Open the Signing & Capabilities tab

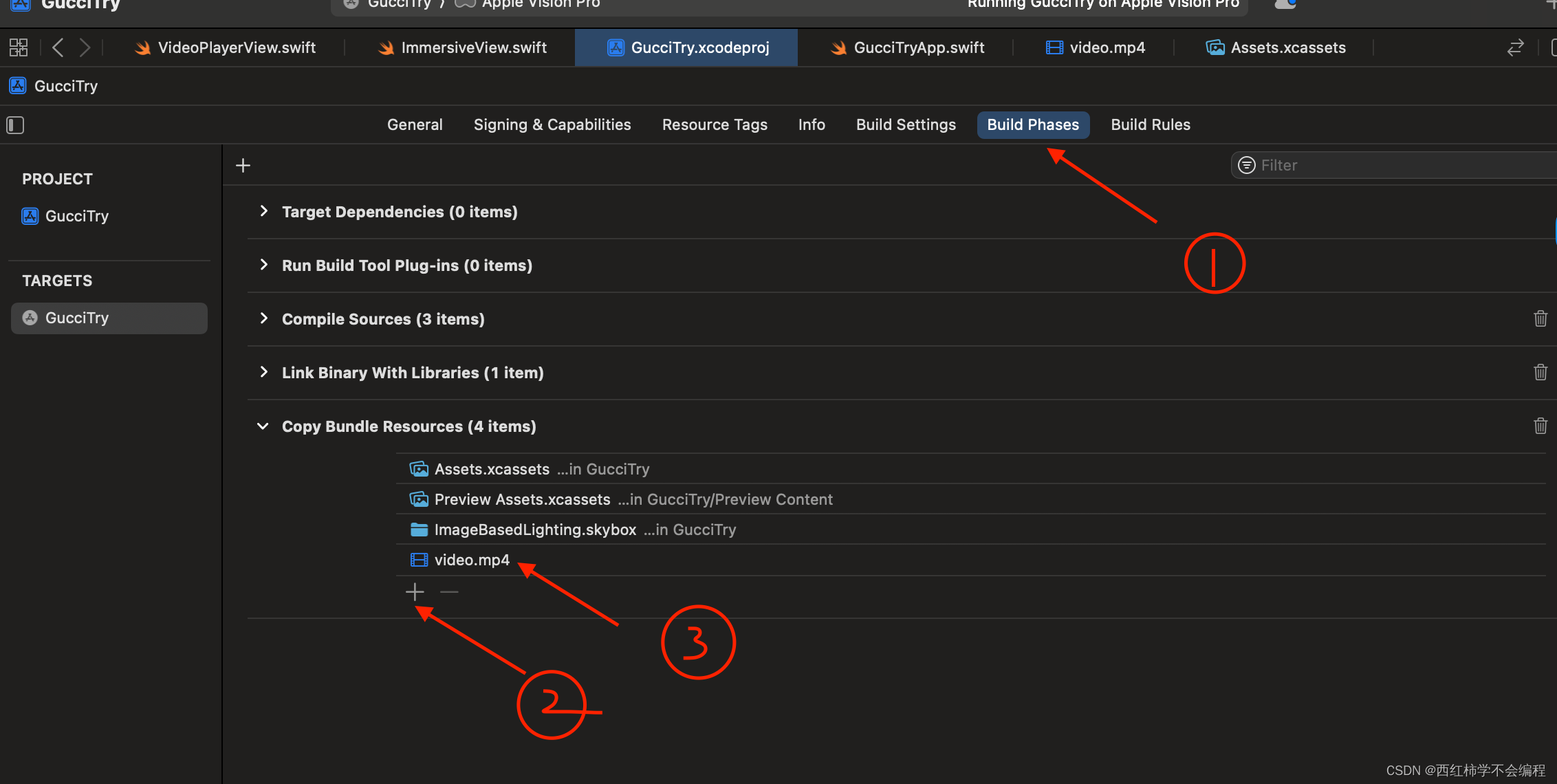click(x=552, y=124)
